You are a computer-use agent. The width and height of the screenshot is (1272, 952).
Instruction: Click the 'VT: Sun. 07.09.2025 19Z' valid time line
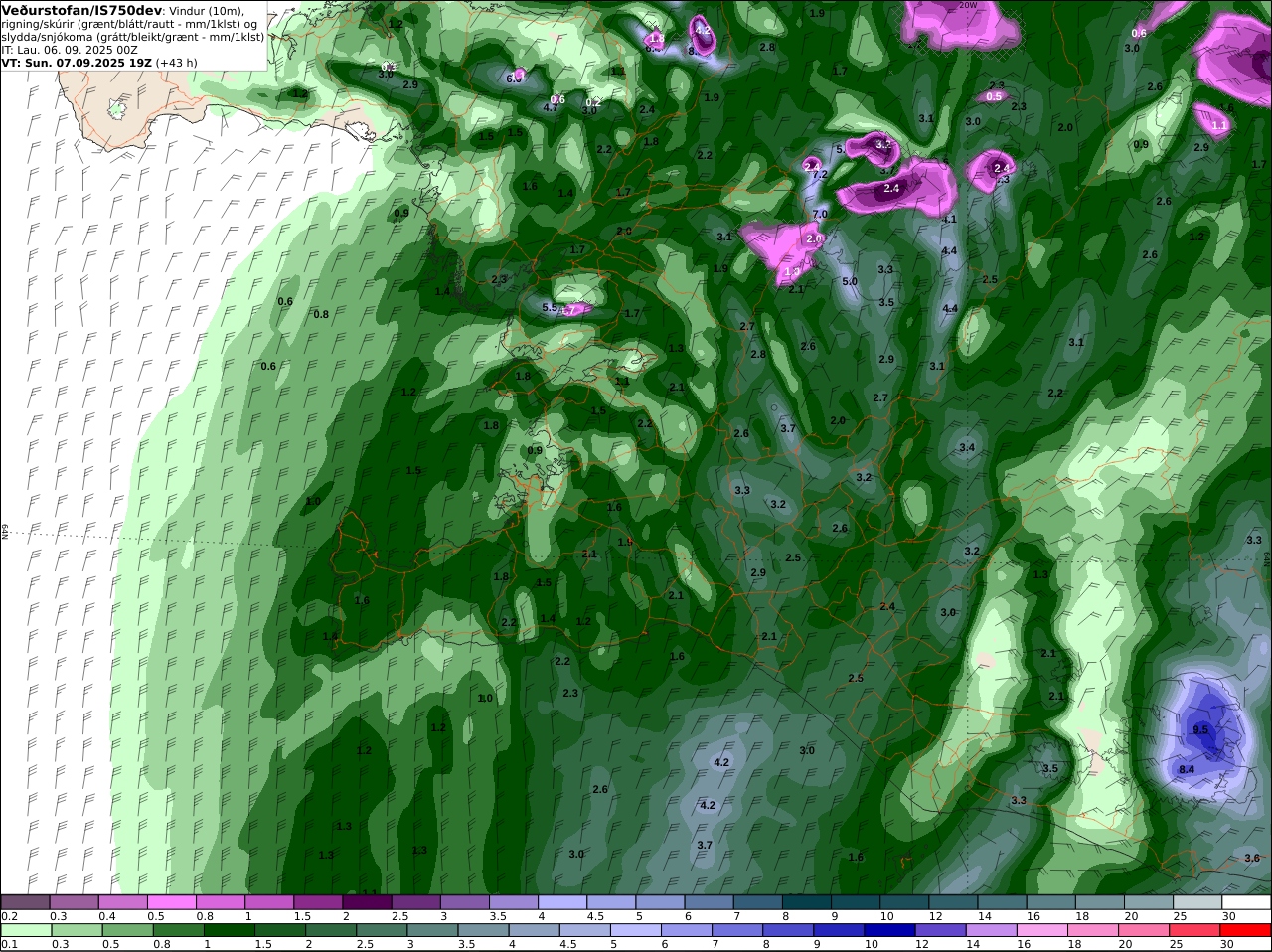(77, 62)
